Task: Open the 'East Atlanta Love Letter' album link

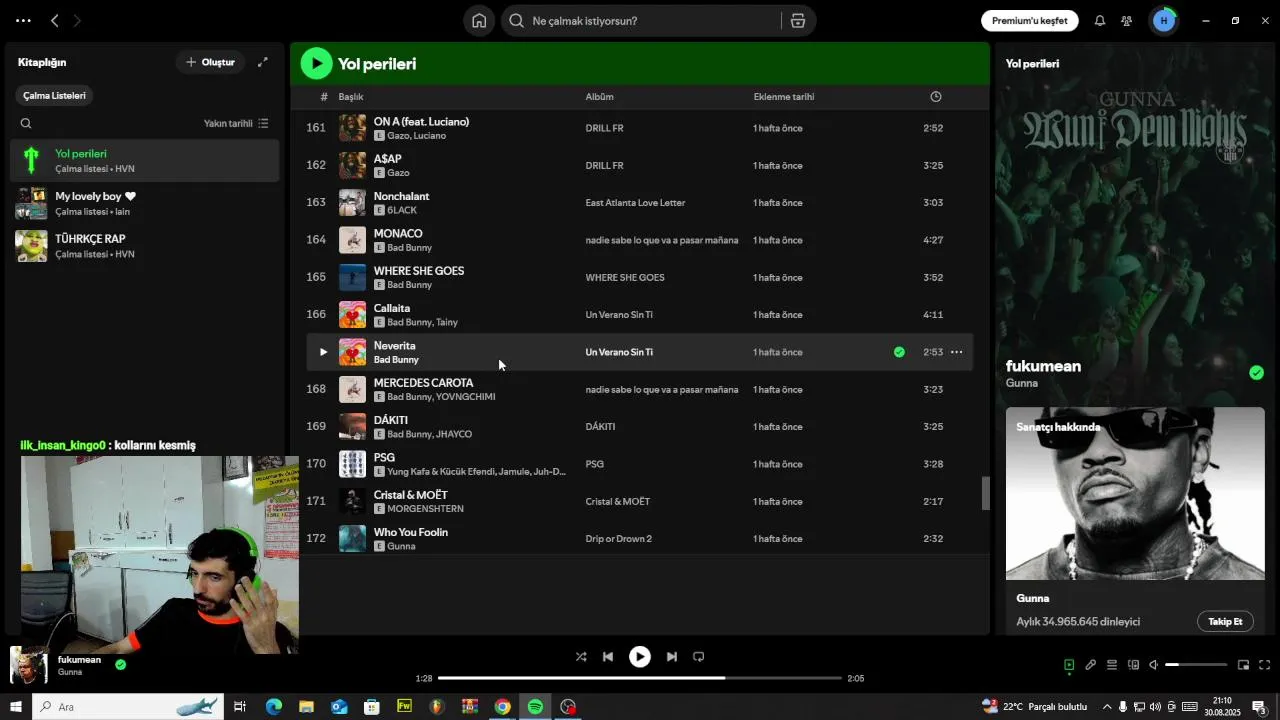Action: pos(635,203)
